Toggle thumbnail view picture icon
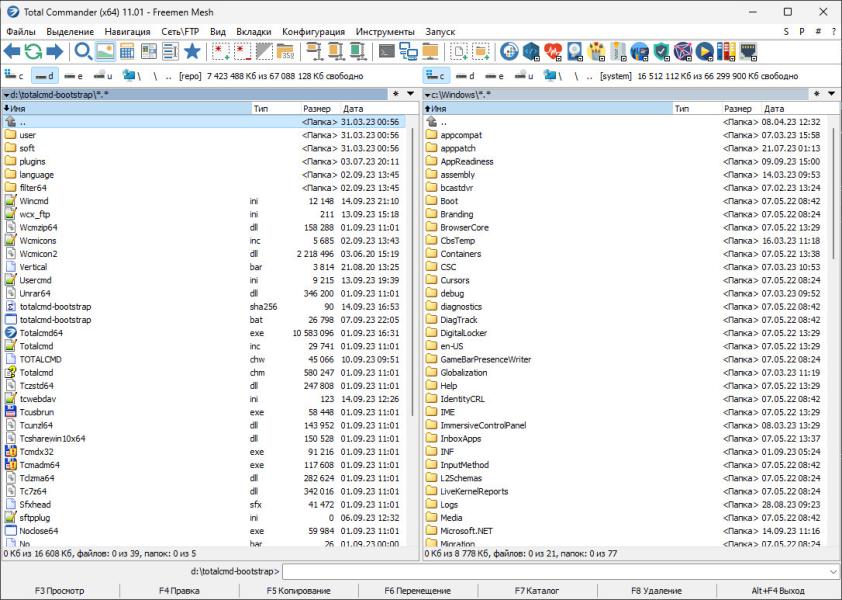Viewport: 842px width, 600px height. [x=105, y=52]
